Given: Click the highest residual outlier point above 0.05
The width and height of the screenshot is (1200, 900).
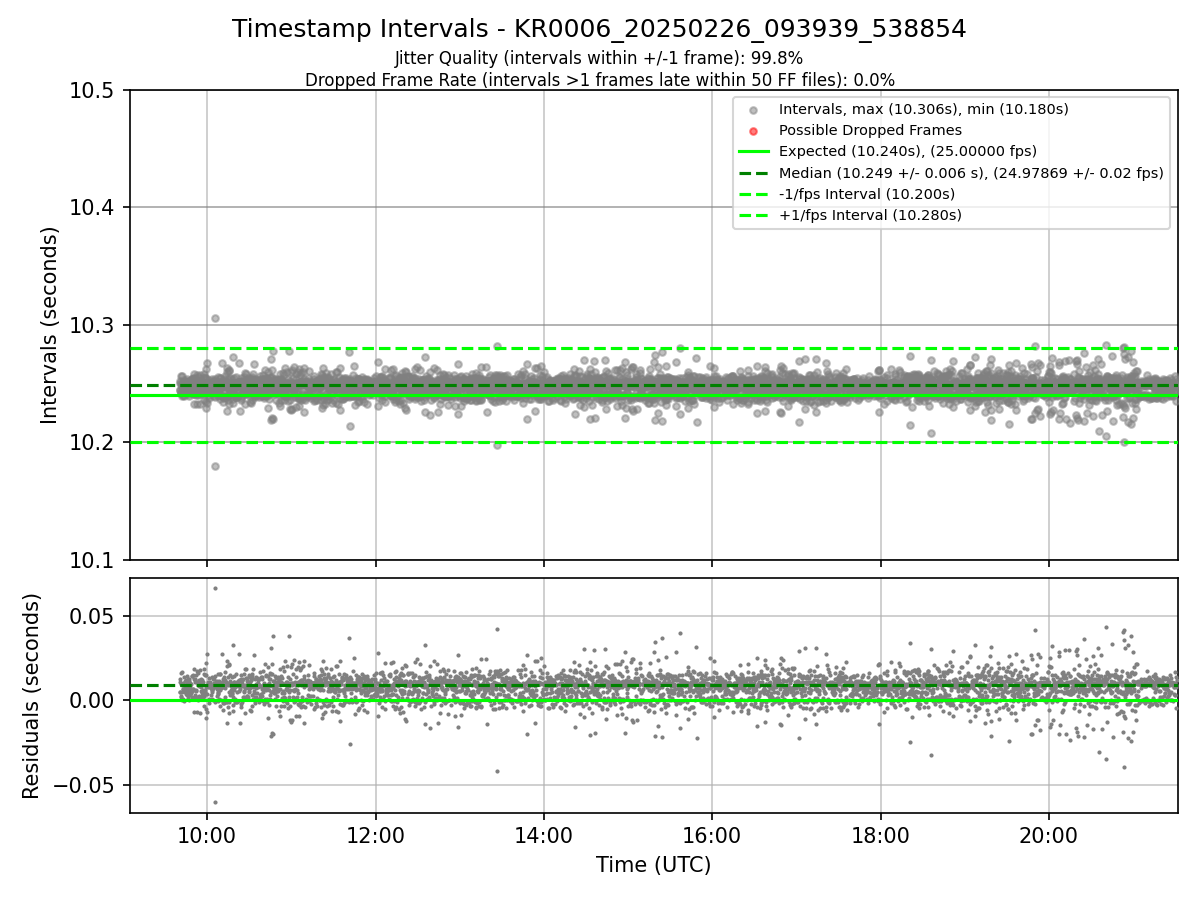Looking at the screenshot, I should click(215, 588).
